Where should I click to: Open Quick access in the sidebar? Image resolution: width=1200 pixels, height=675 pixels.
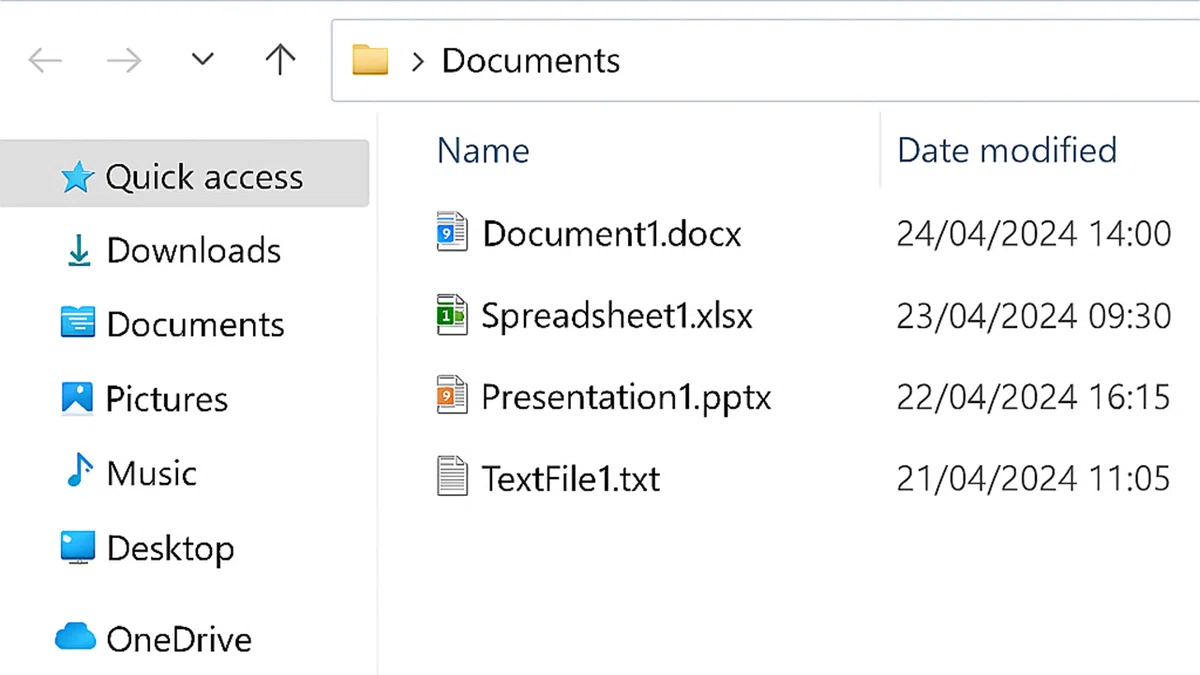185,174
